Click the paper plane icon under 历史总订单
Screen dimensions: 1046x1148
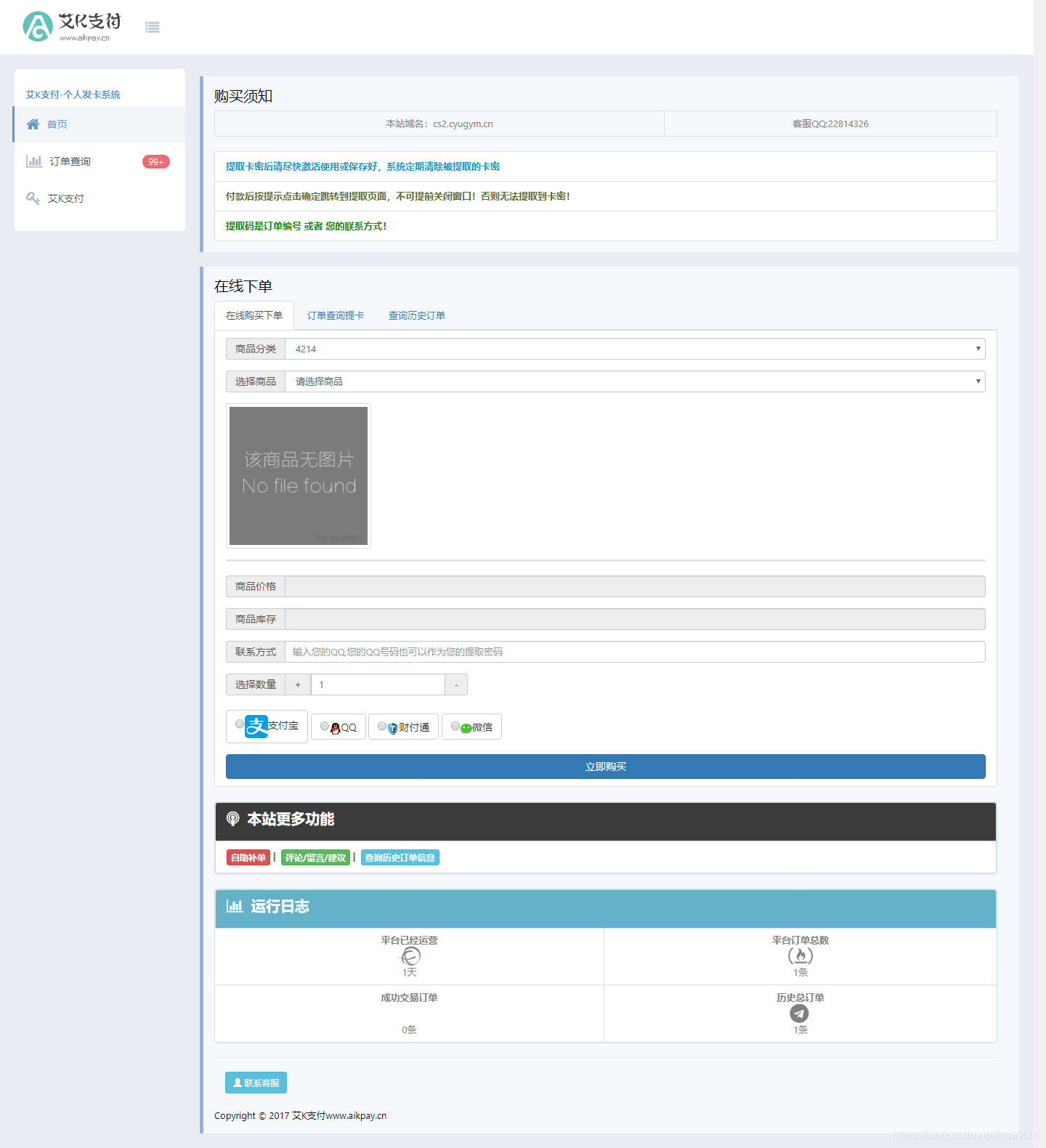click(799, 1014)
